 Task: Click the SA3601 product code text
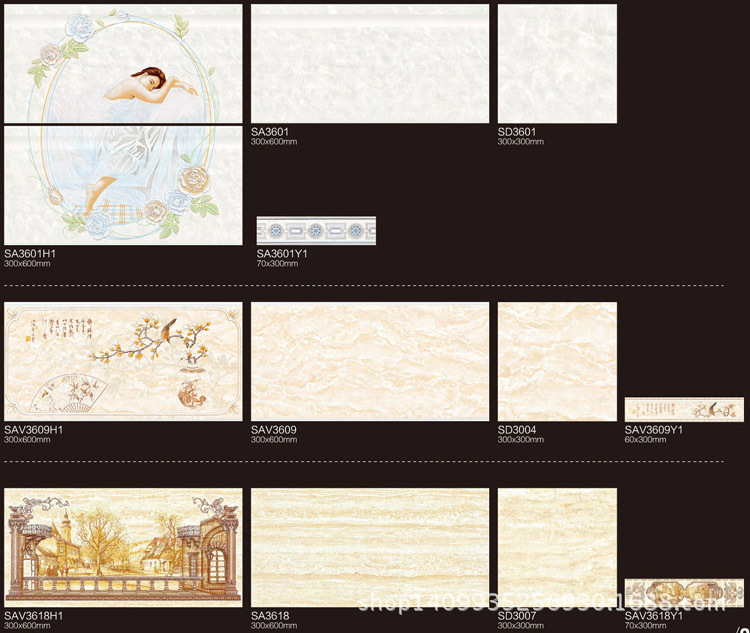click(269, 132)
